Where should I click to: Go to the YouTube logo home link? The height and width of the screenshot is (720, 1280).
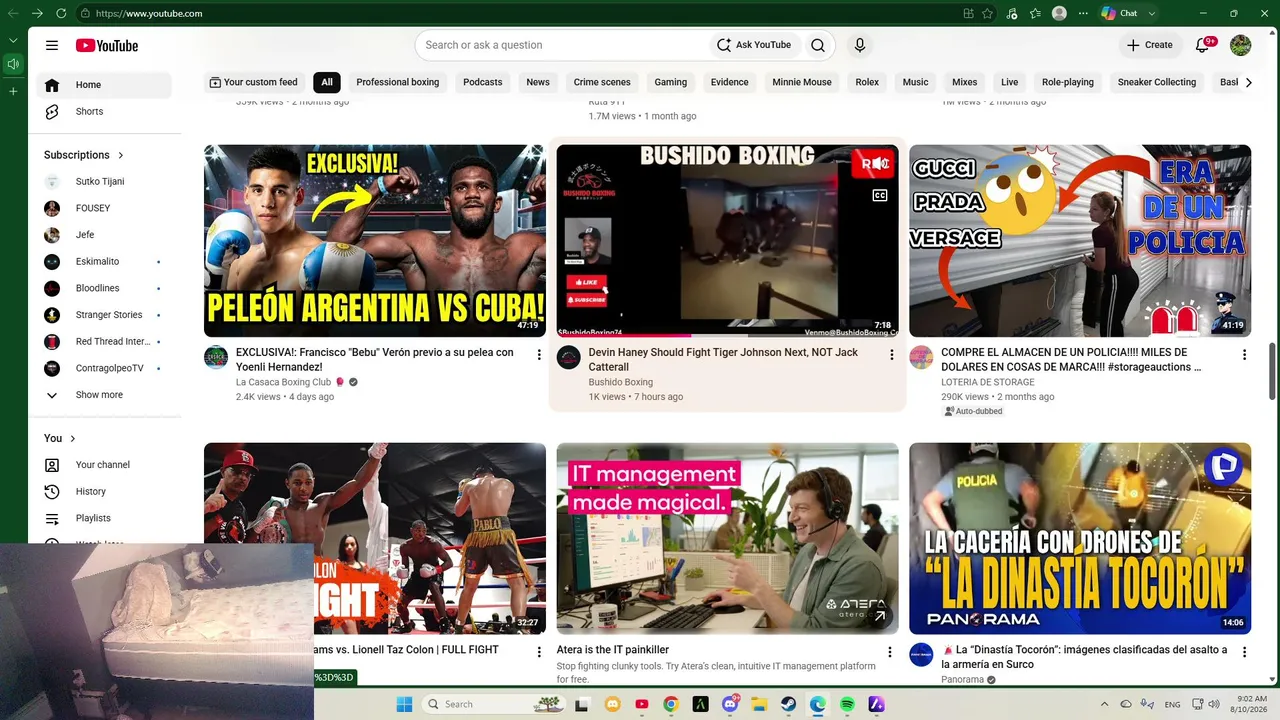click(106, 45)
